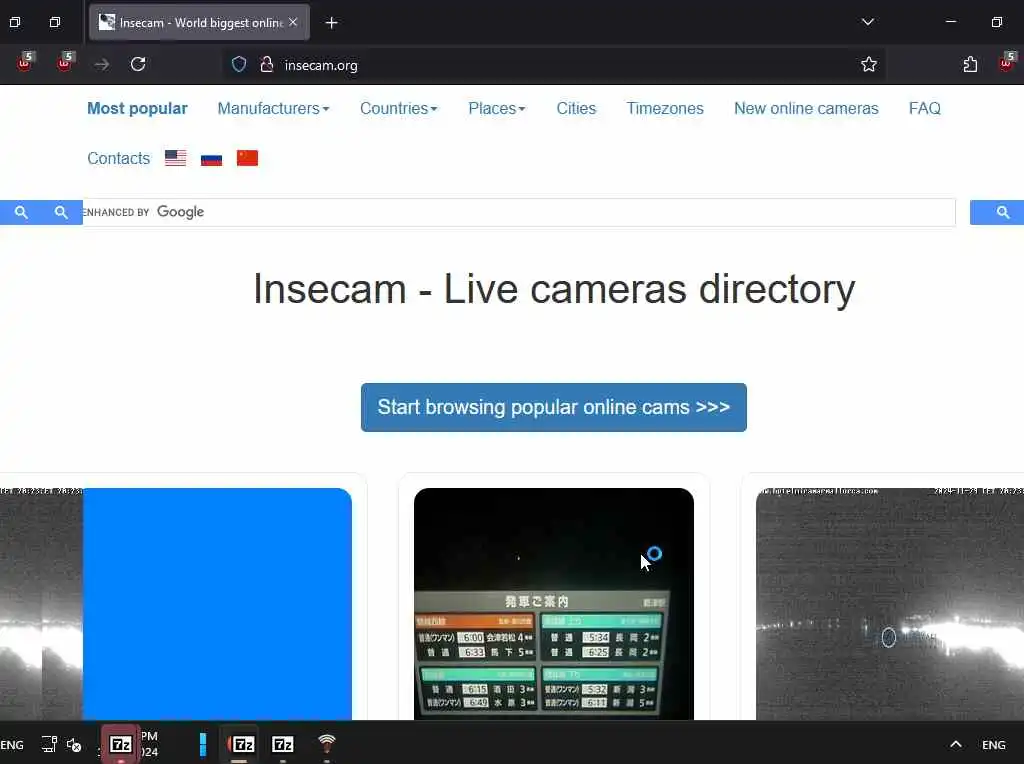Switch site language with the US flag

(175, 158)
